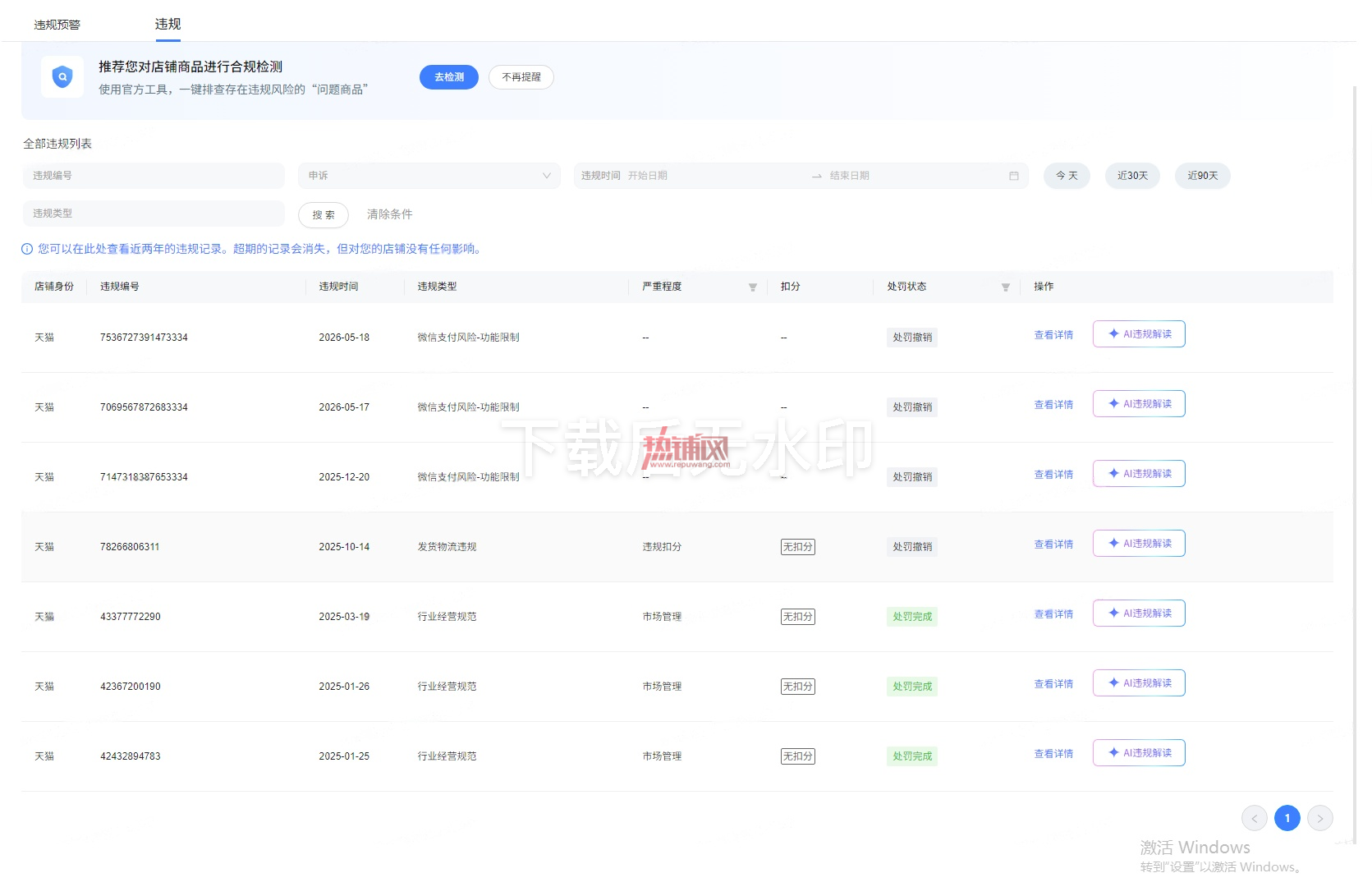Toggle the 近30天 quick filter
Image resolution: width=1372 pixels, height=896 pixels.
[x=1132, y=176]
